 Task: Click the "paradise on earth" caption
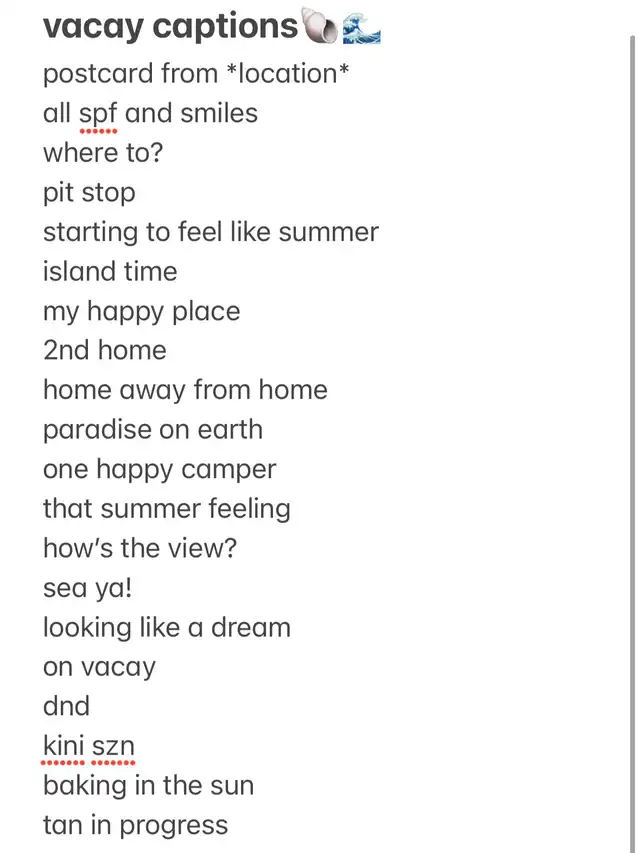pyautogui.click(x=152, y=430)
